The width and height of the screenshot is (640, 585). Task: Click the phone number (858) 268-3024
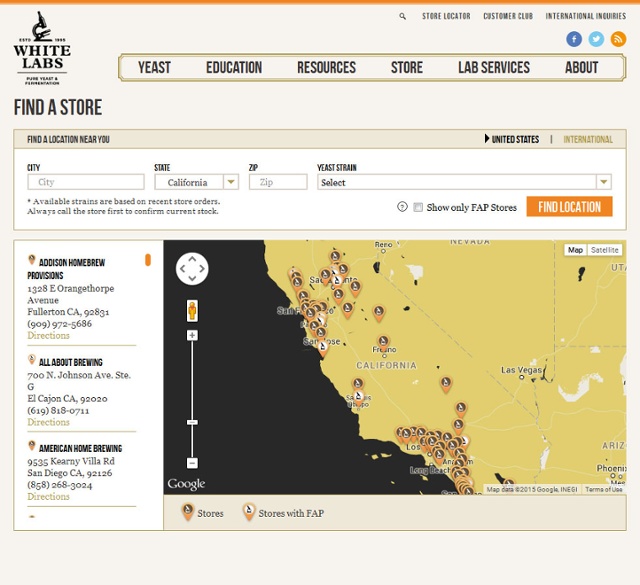click(60, 485)
